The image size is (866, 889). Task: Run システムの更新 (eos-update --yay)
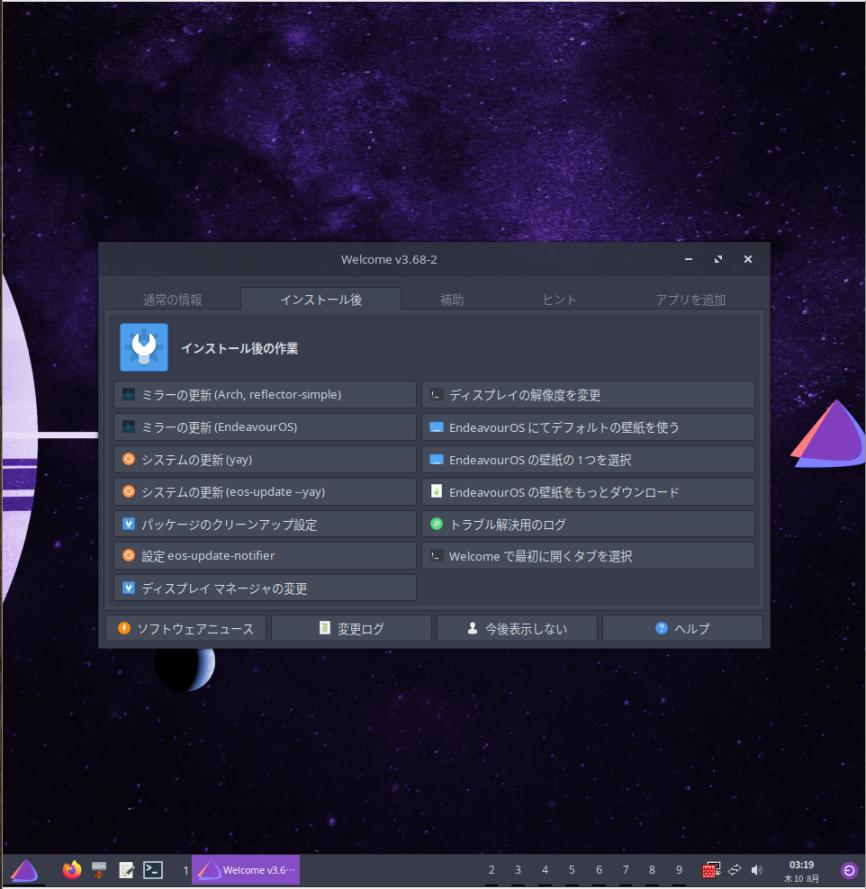[x=265, y=492]
